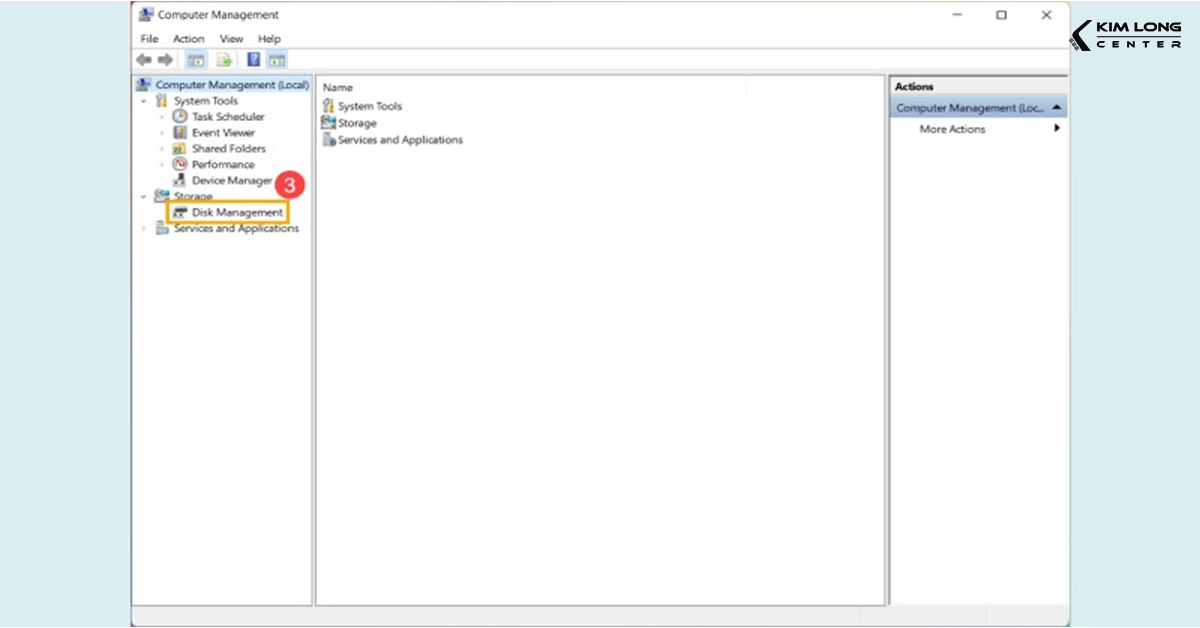
Task: Open Device Manager from the tree
Action: point(232,181)
